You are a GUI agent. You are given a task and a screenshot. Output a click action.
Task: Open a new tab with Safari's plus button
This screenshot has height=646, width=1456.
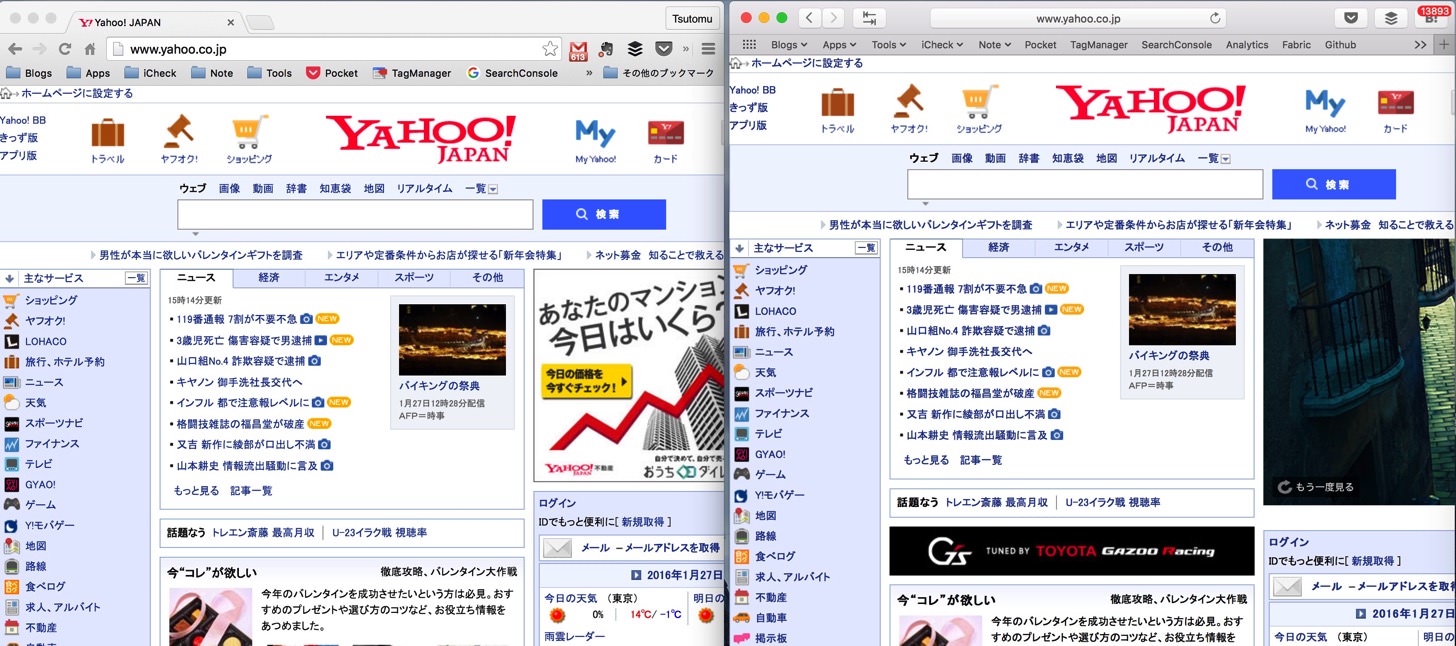[x=1444, y=44]
